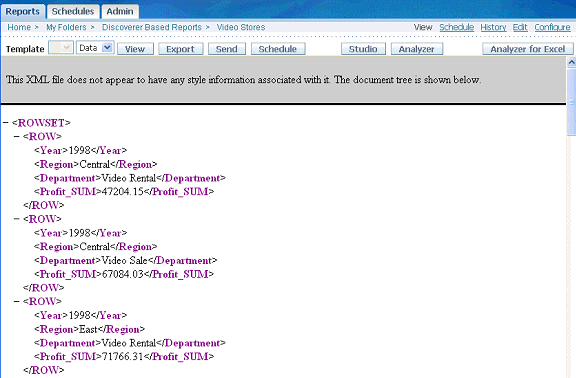Click the scrollbar up arrow
This screenshot has height=378, width=576.
coord(571,62)
